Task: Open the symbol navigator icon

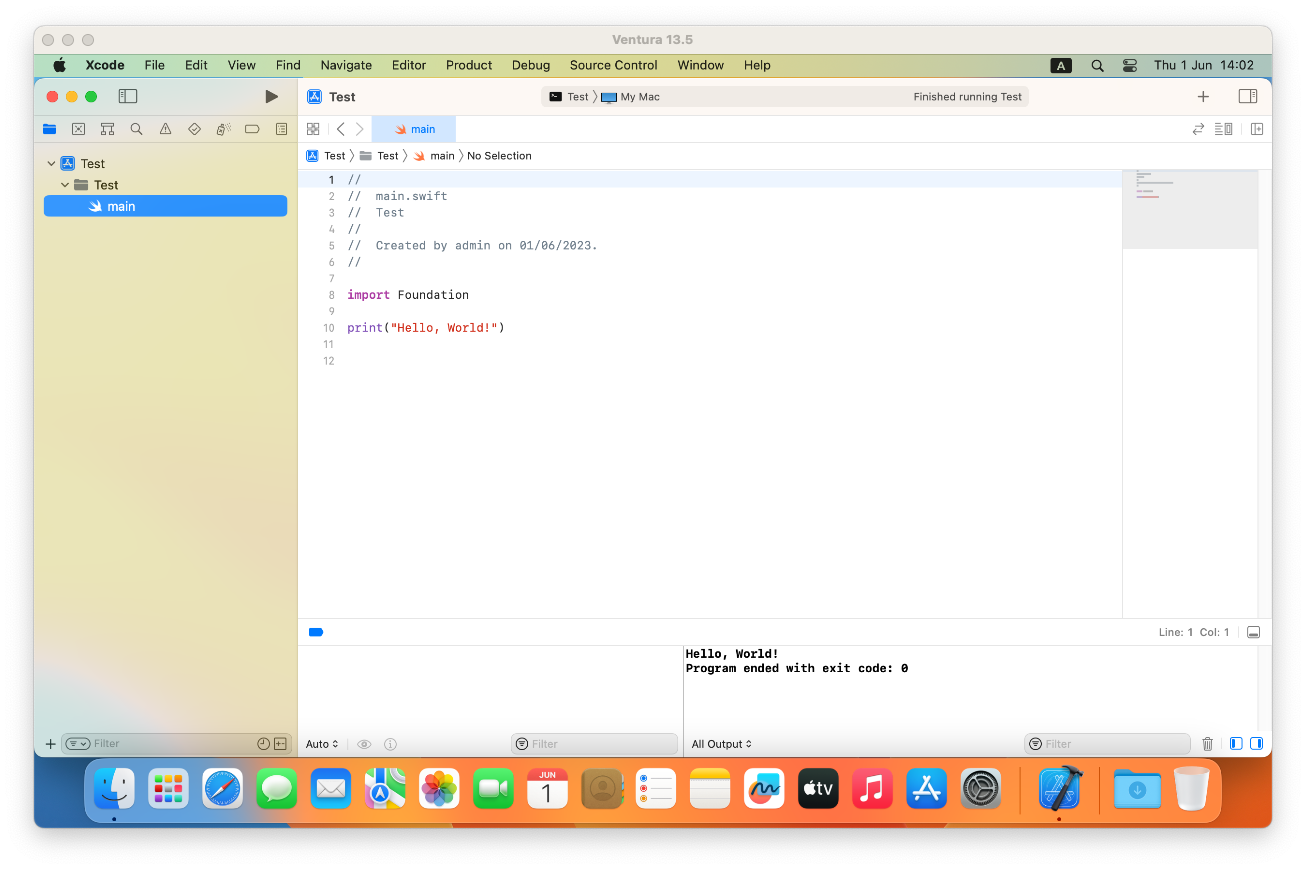Action: [107, 129]
